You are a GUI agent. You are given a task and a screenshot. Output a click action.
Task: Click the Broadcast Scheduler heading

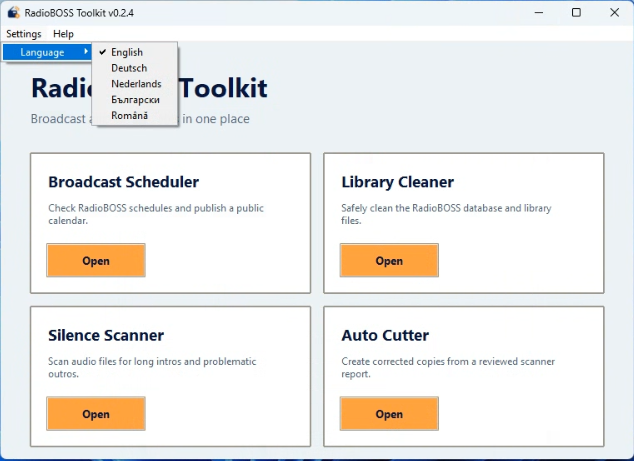tap(123, 182)
